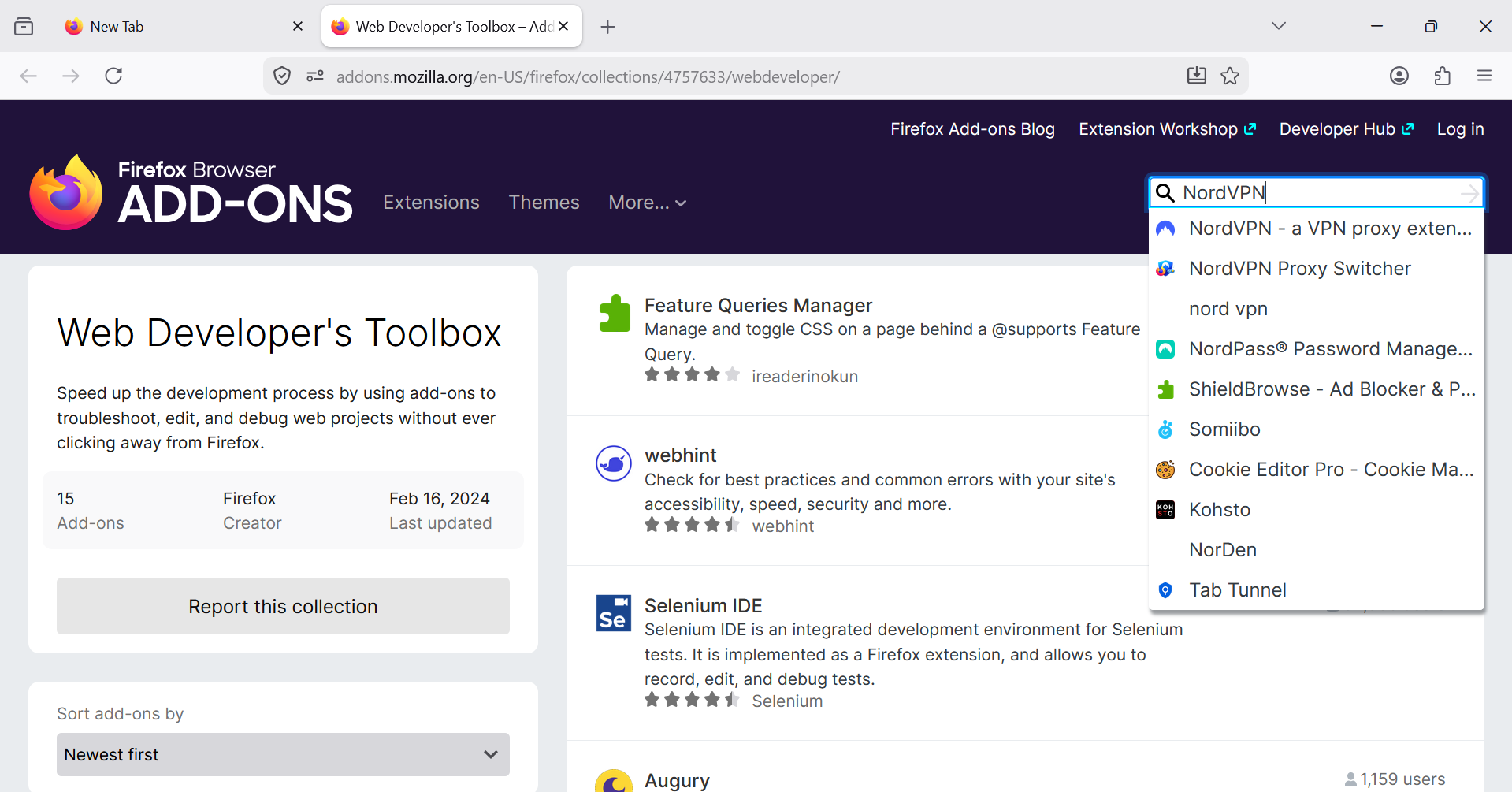Open Selenium IDE add-on title
The image size is (1512, 792).
tap(703, 606)
